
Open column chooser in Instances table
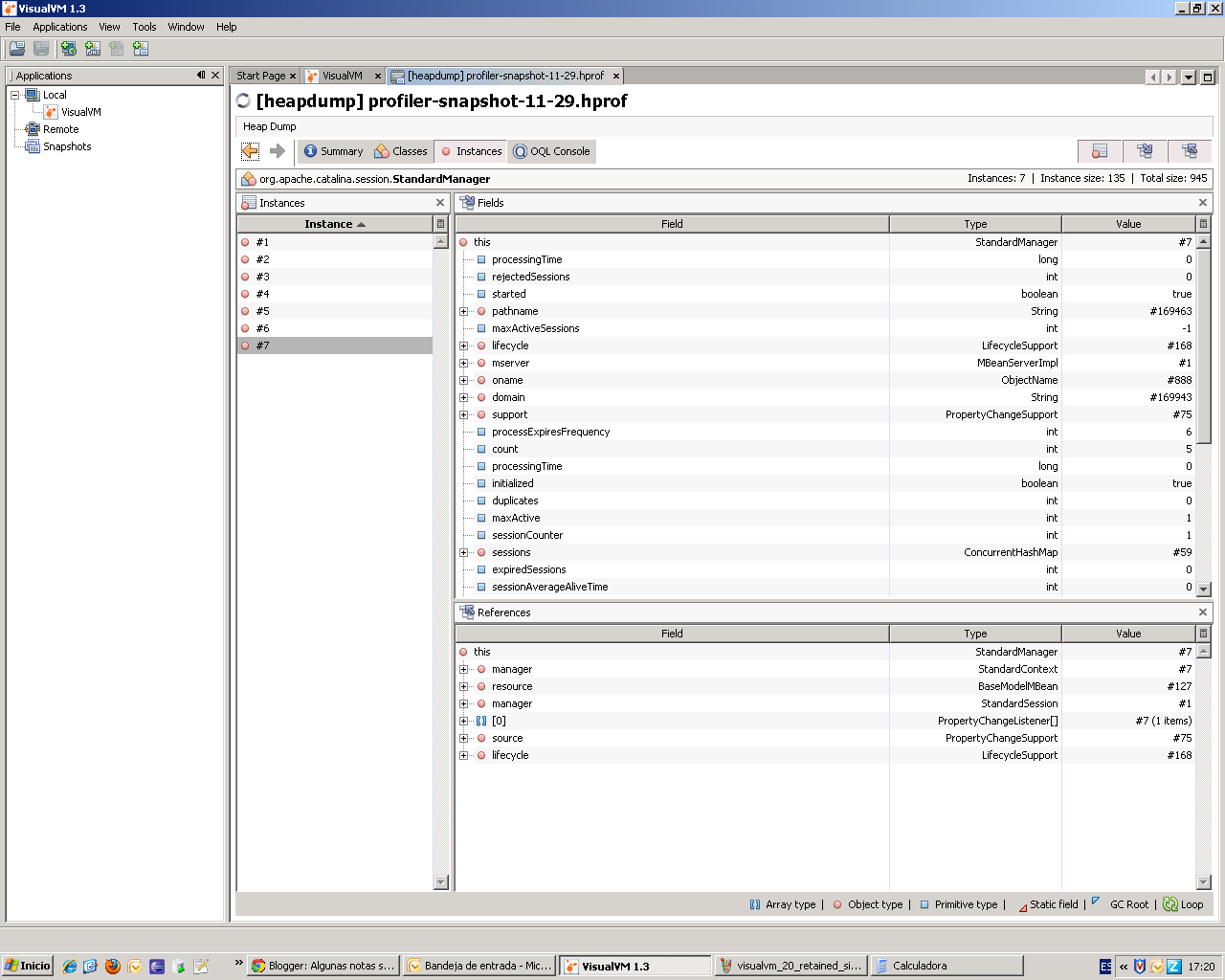pos(440,224)
